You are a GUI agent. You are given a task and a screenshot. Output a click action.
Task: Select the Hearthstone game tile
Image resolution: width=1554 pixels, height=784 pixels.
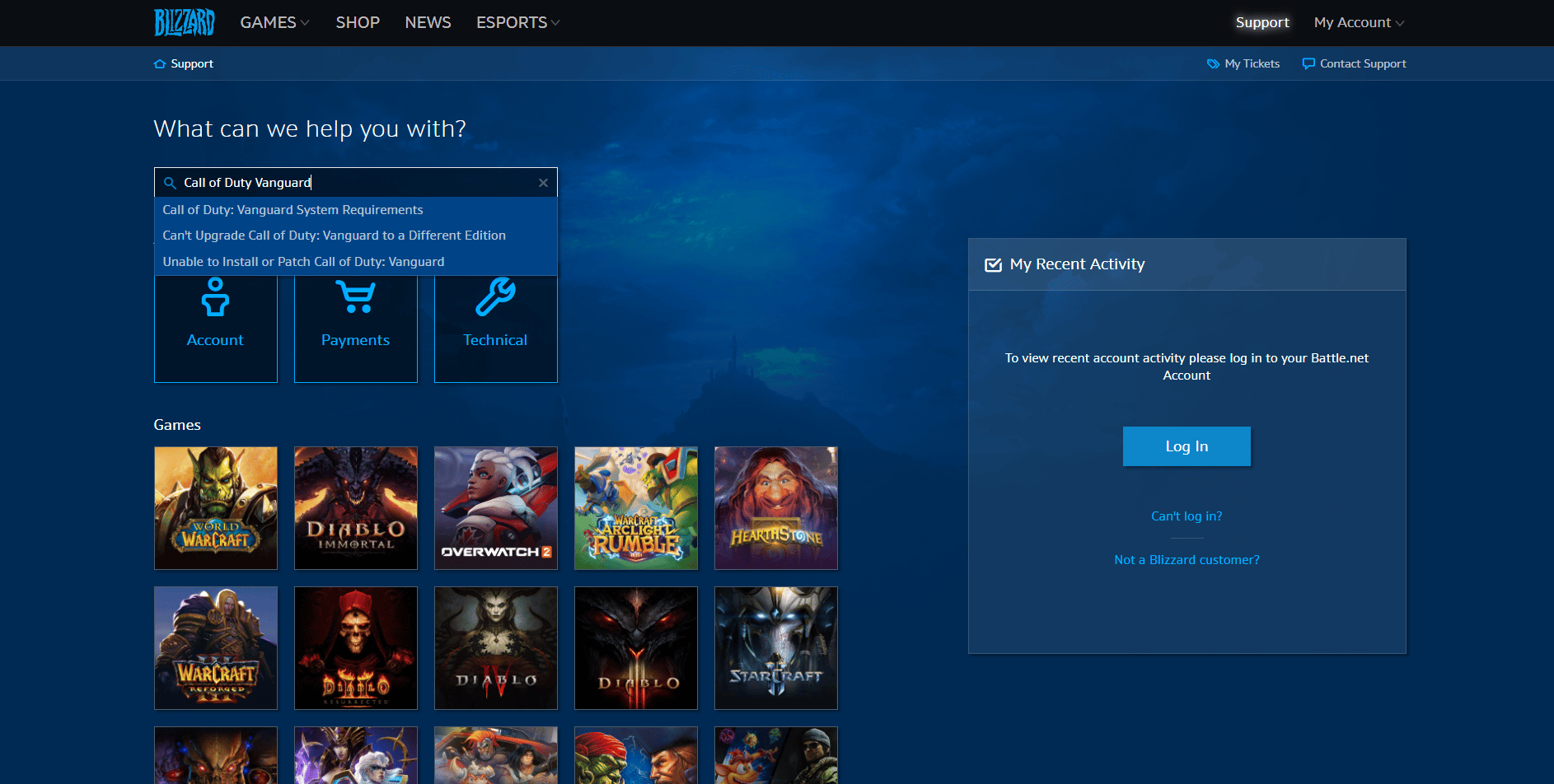tap(776, 508)
